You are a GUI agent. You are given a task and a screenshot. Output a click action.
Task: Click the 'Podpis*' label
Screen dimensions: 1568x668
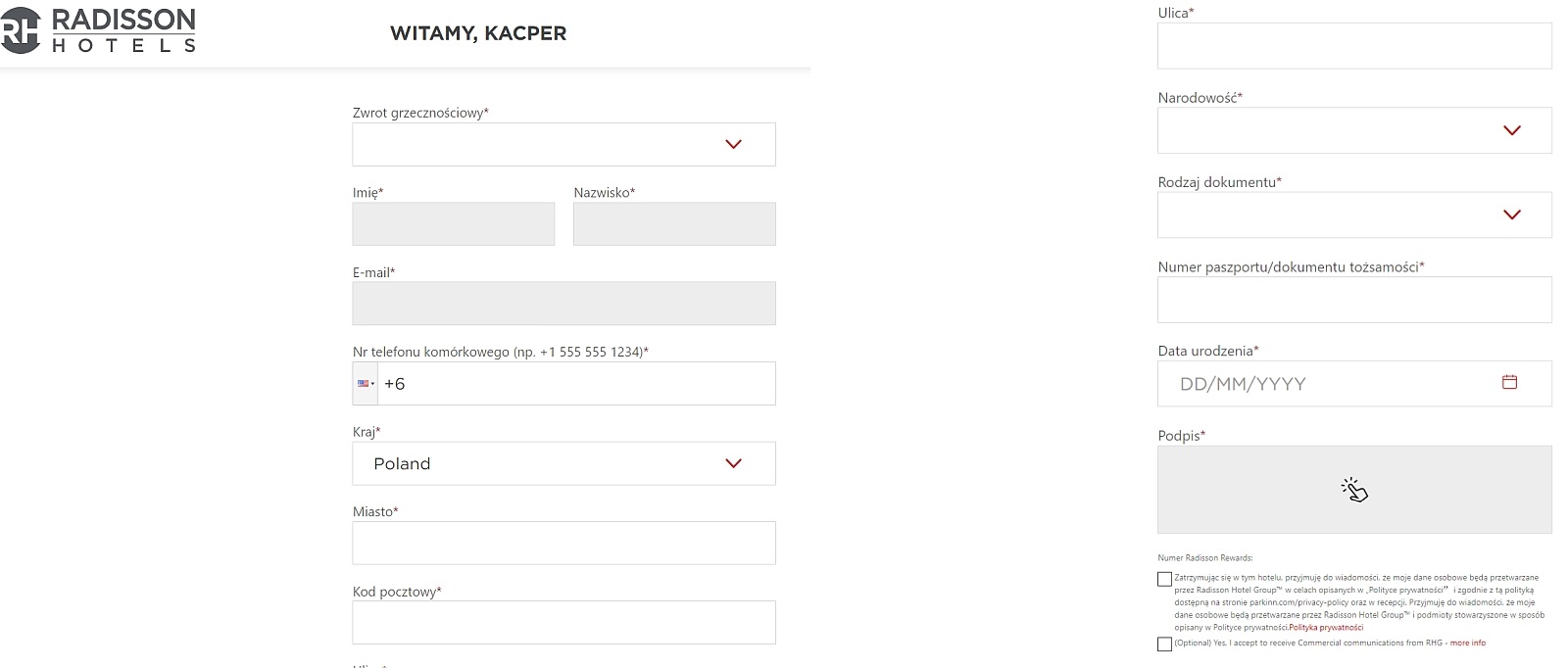click(x=1182, y=436)
